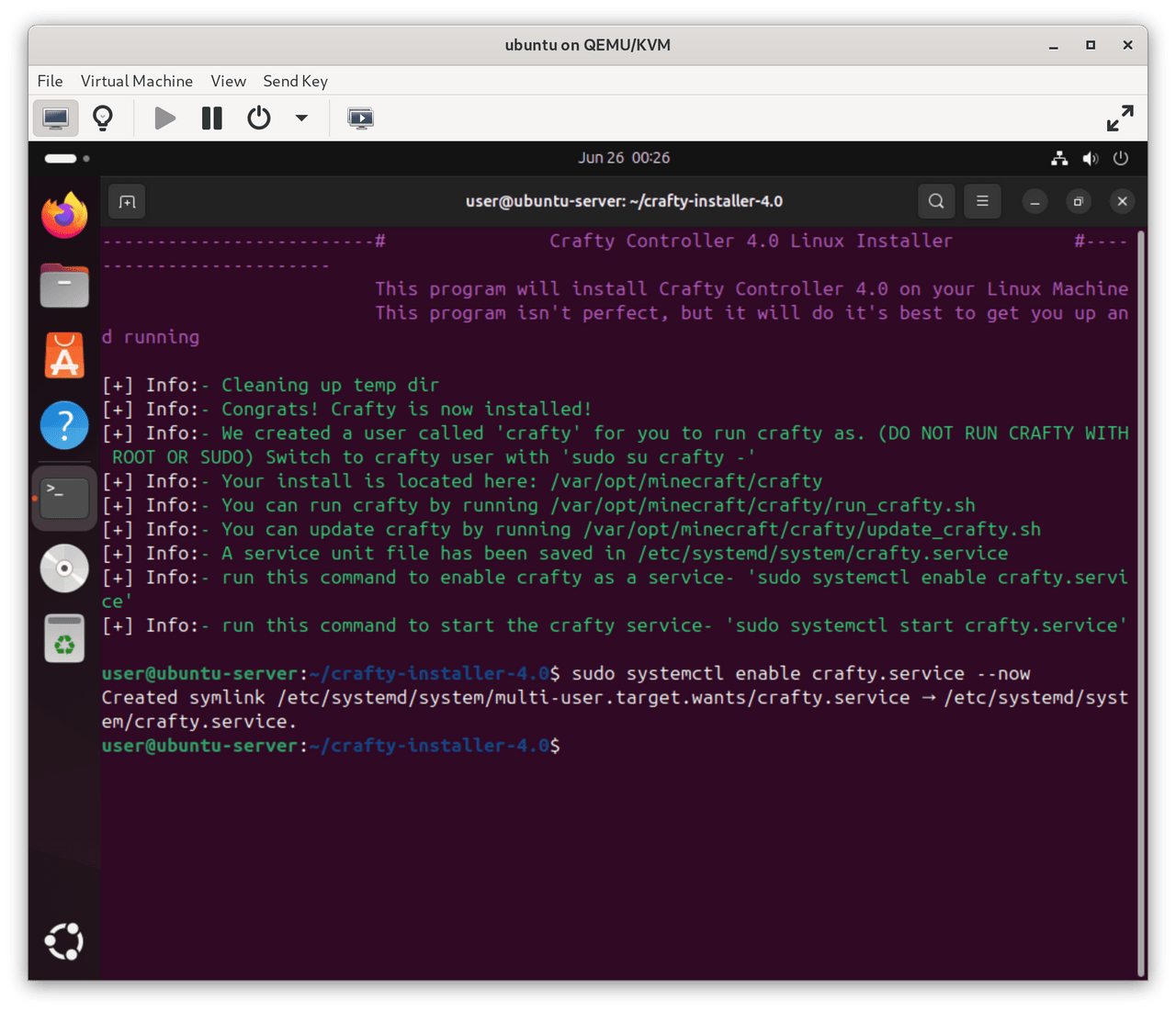The image size is (1176, 1012).
Task: Launch Firefox from the dock
Action: [x=64, y=215]
